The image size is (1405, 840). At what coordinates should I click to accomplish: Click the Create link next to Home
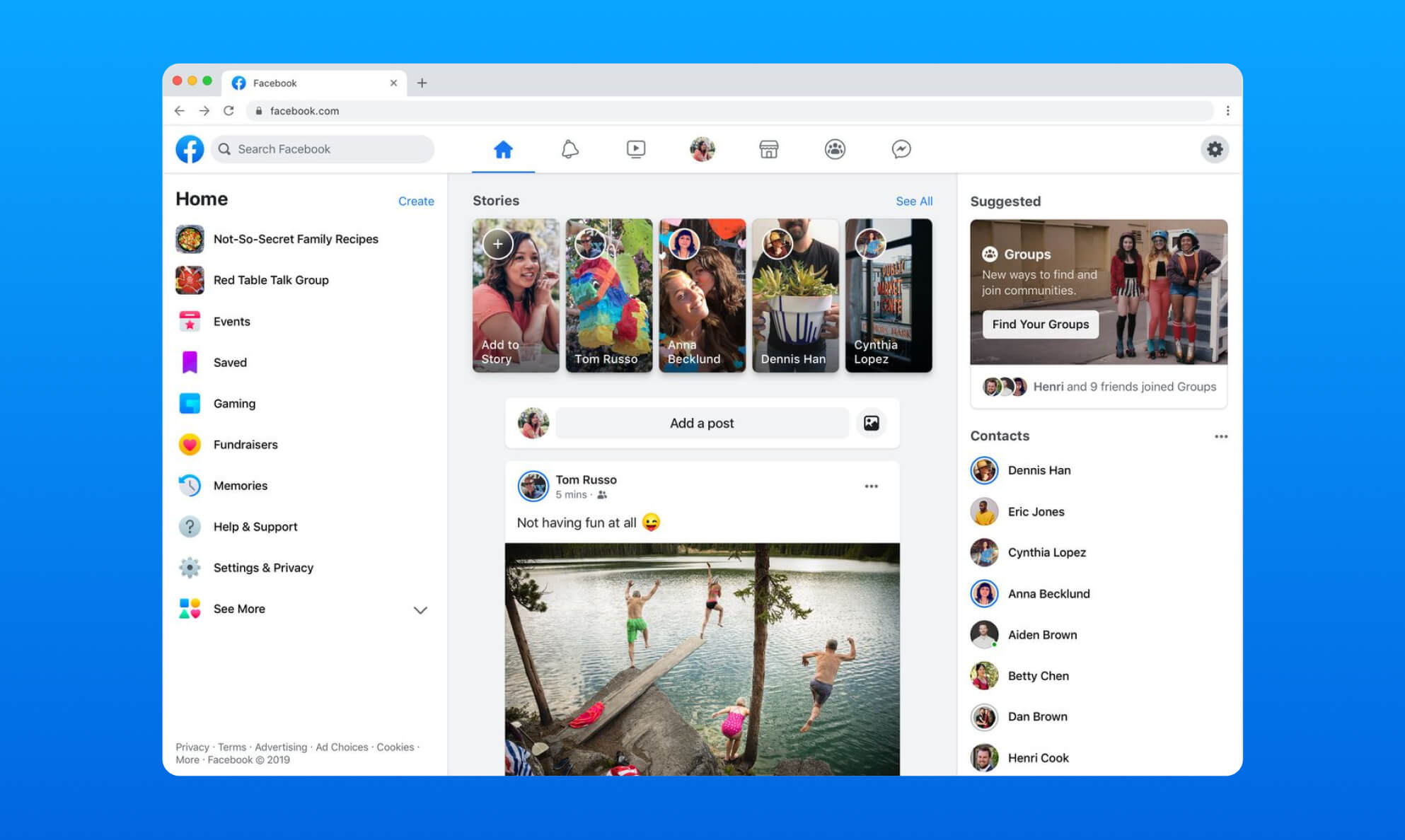click(x=416, y=201)
